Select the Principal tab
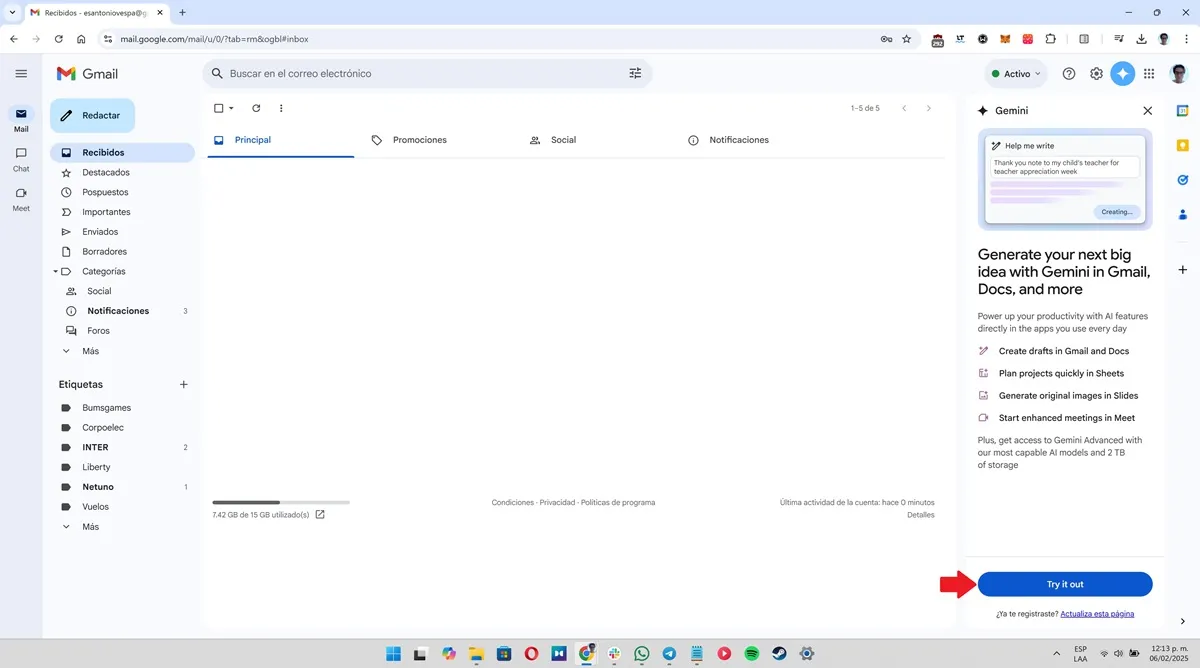The image size is (1200, 668). coord(281,140)
